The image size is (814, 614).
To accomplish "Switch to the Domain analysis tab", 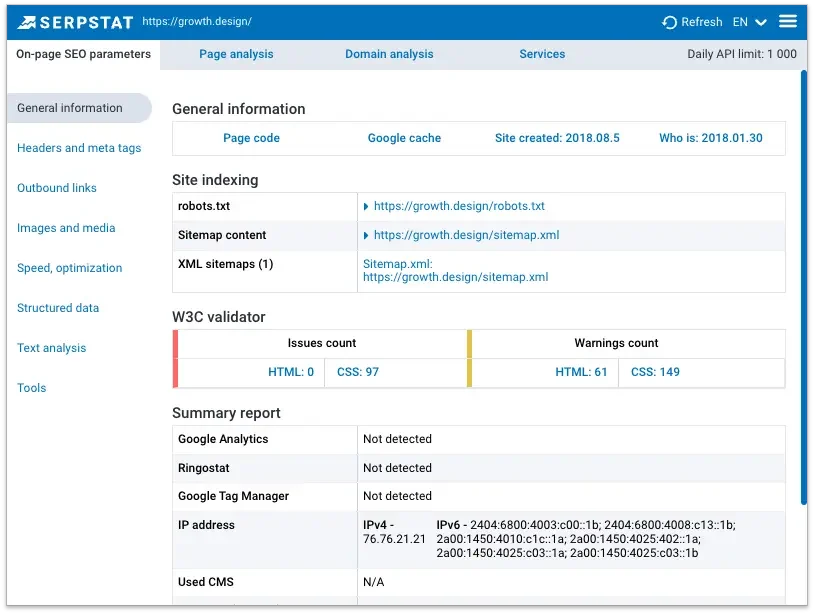I will click(x=389, y=54).
